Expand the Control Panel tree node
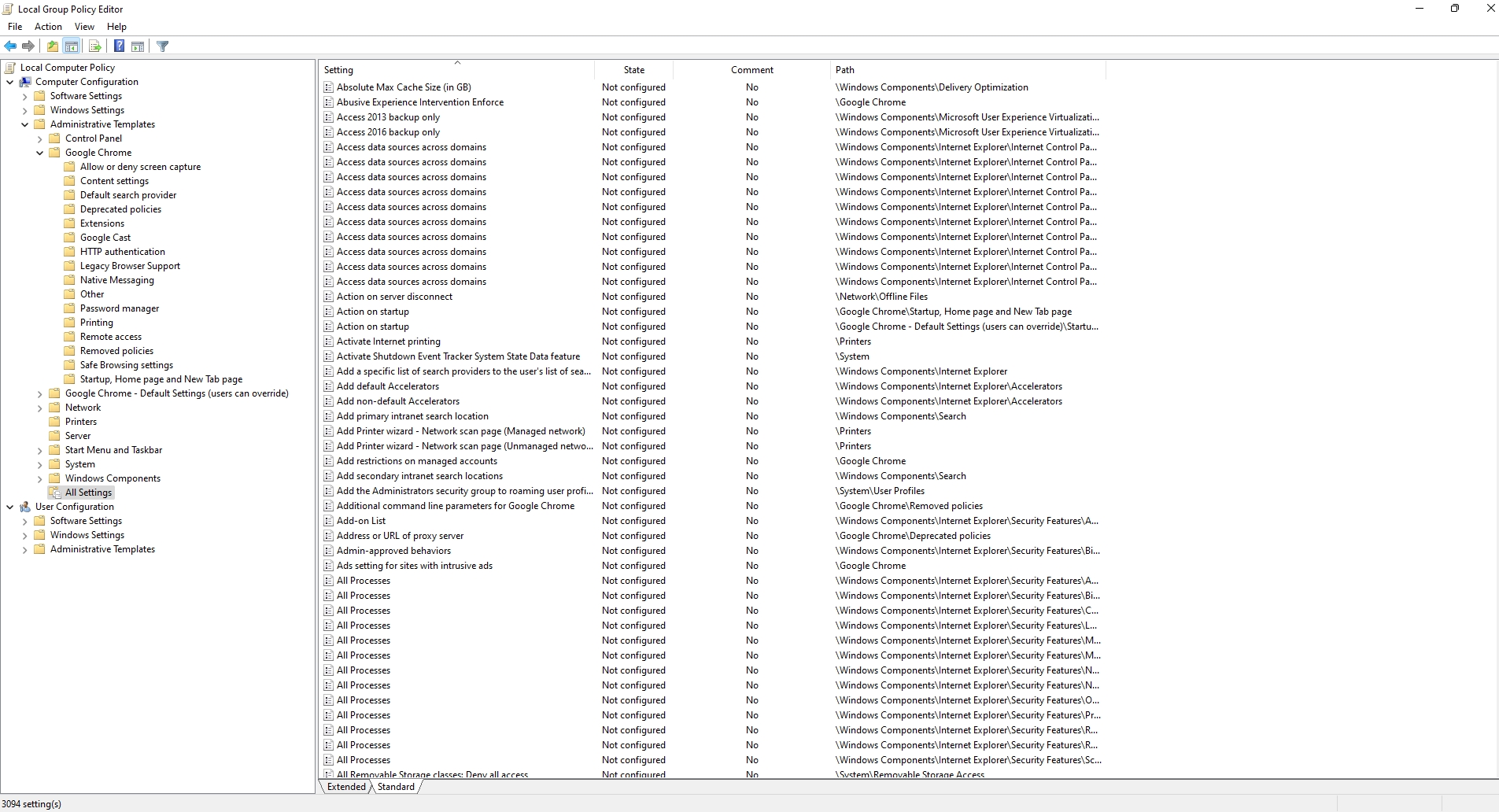 click(40, 138)
